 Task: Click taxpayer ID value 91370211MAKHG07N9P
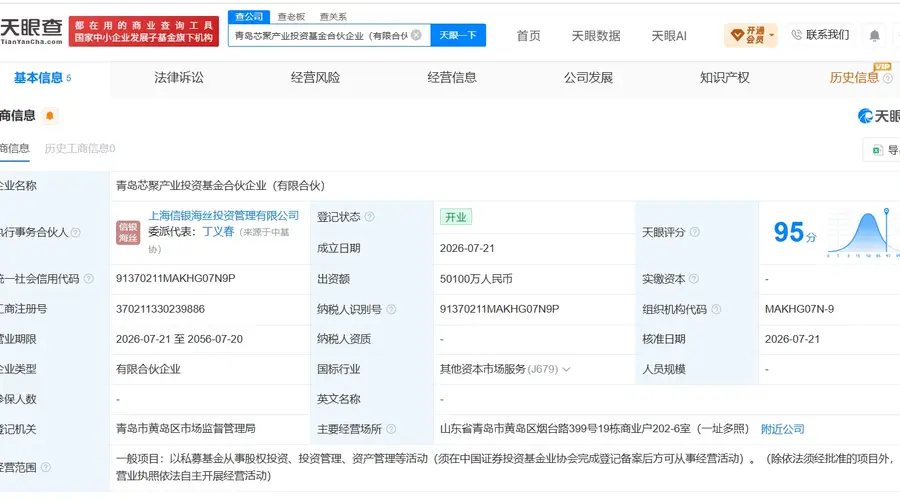pyautogui.click(x=499, y=309)
